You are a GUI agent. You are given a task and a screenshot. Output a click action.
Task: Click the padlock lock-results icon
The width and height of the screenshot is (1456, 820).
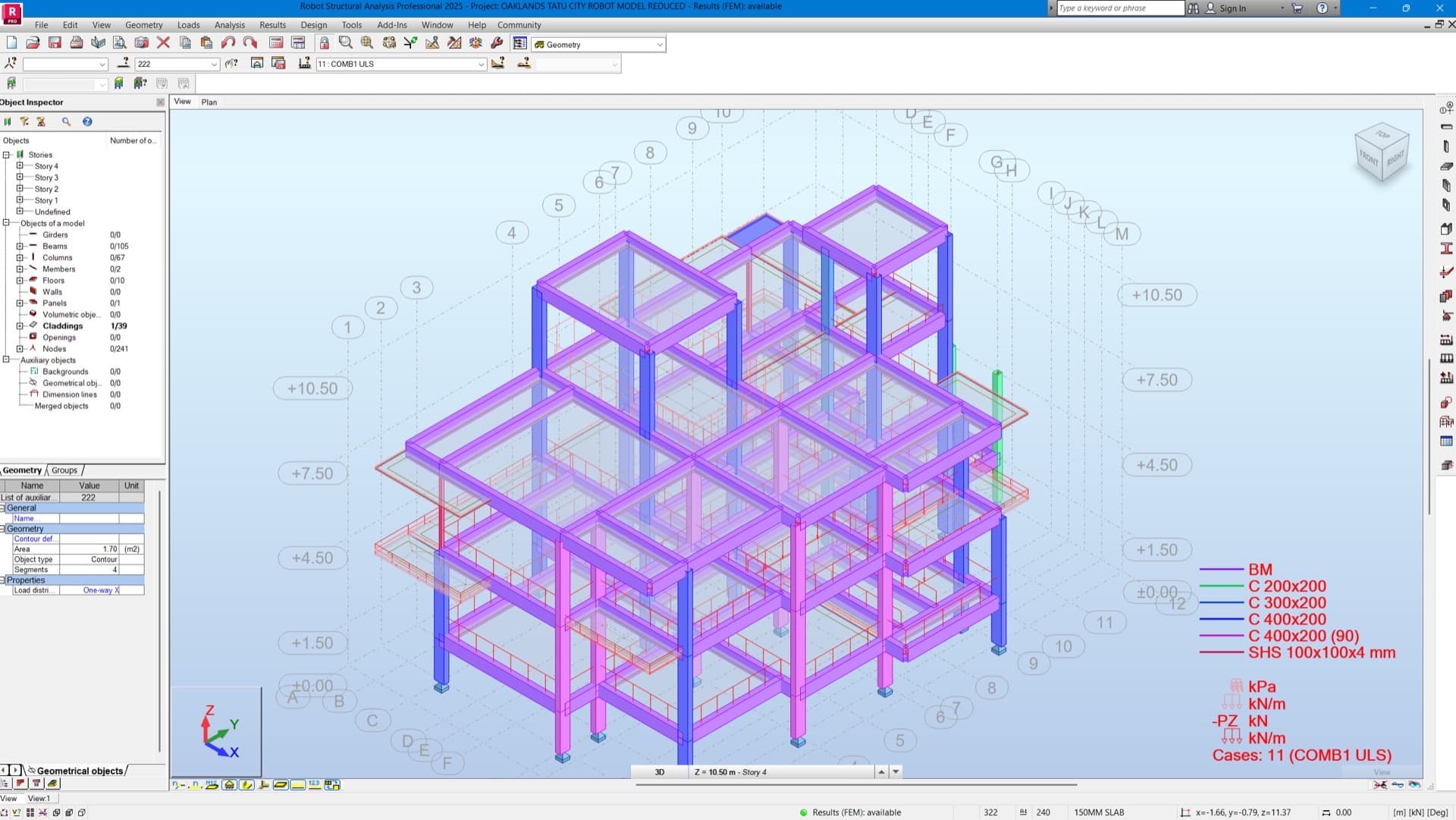(324, 43)
